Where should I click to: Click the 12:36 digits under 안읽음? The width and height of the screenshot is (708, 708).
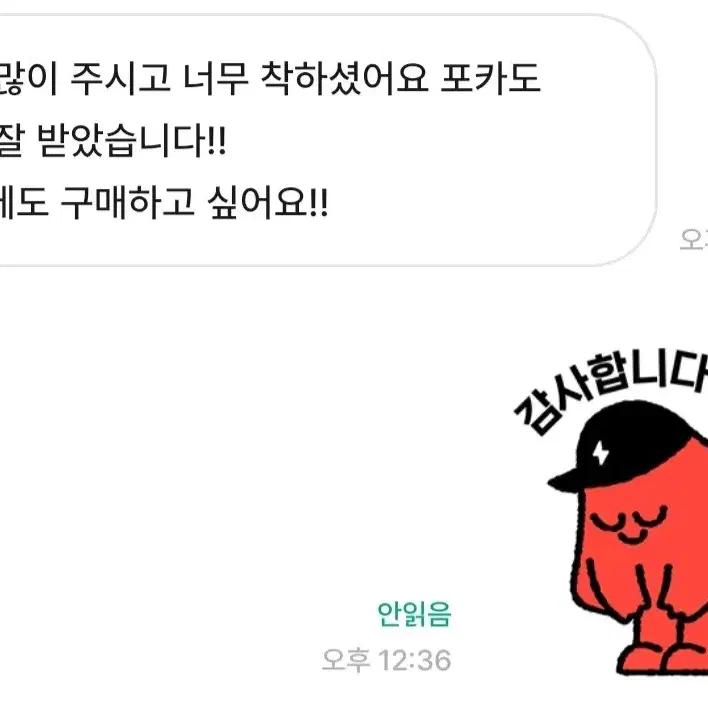pyautogui.click(x=415, y=661)
